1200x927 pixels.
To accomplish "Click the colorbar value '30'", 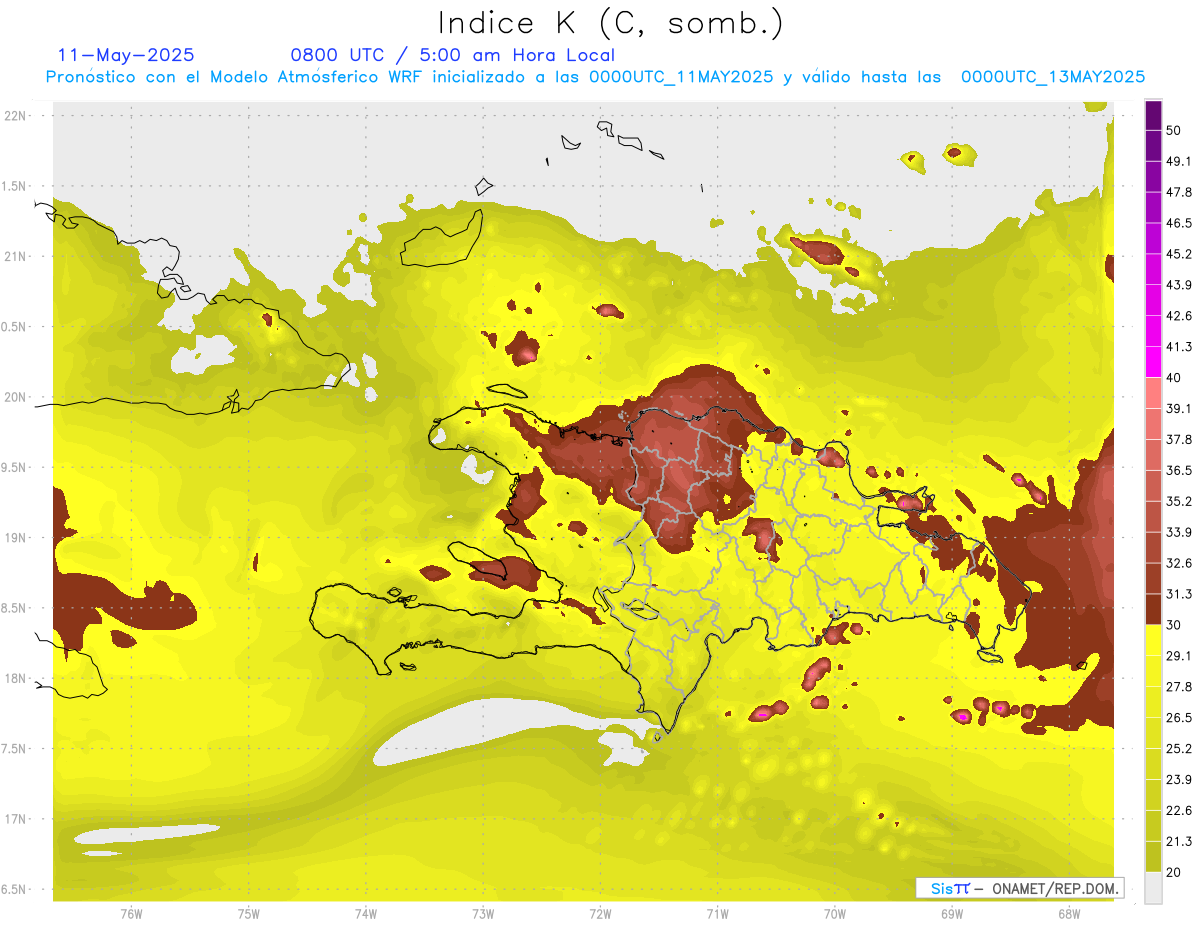I will [1174, 625].
